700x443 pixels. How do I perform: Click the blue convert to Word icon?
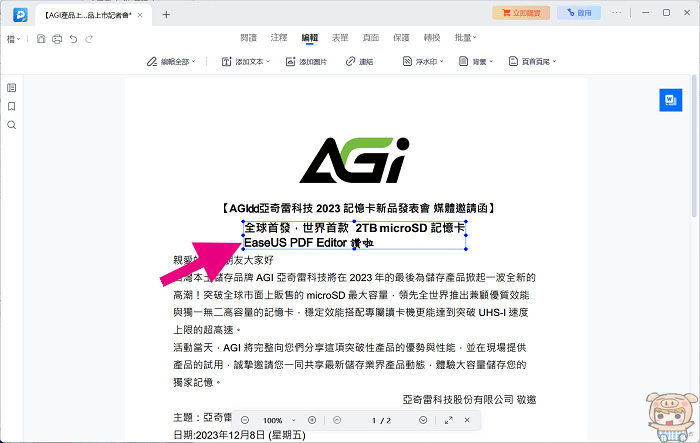671,100
